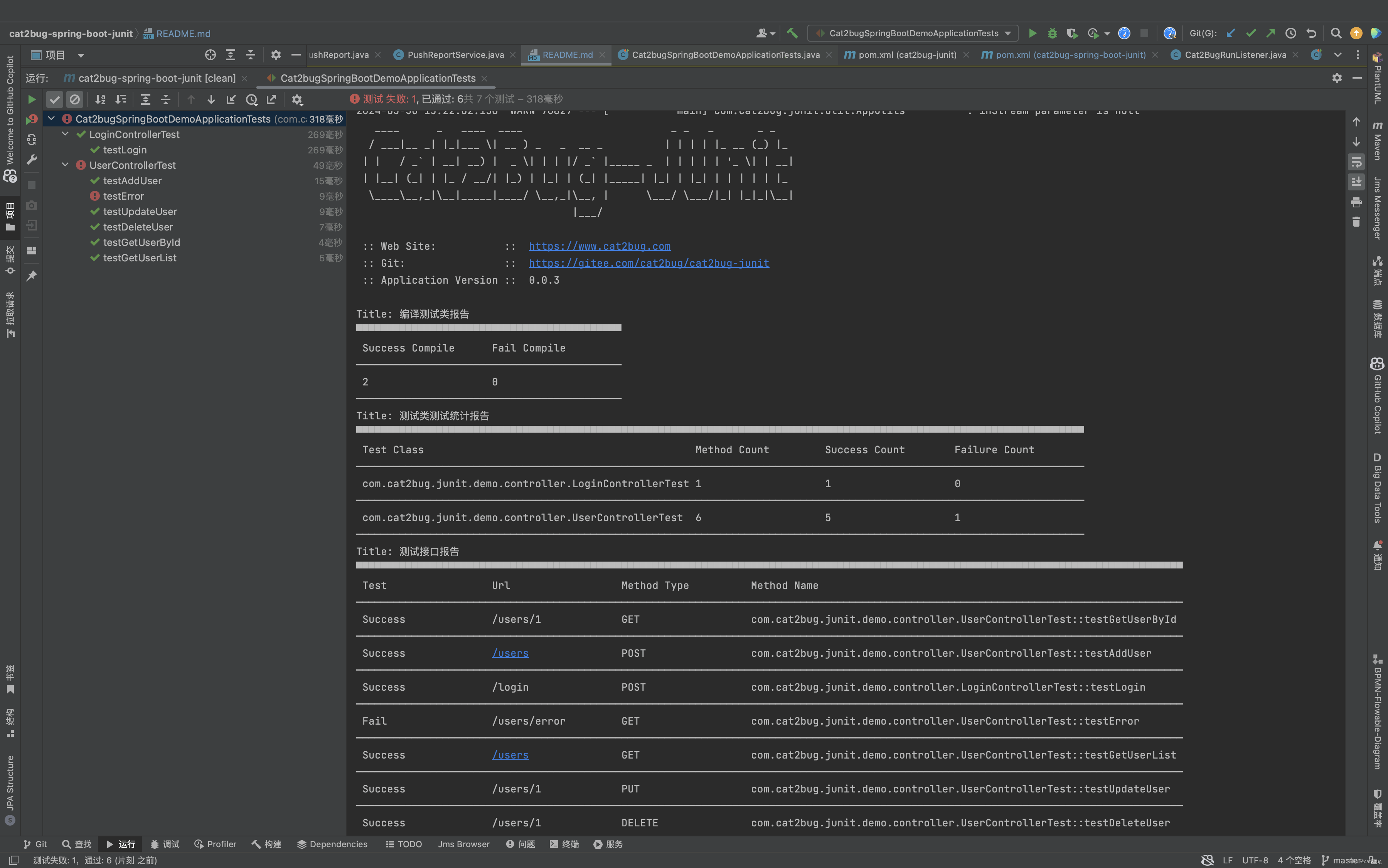Image resolution: width=1388 pixels, height=868 pixels.
Task: Toggle soft-wrap in the console sidebar
Action: click(x=1356, y=162)
